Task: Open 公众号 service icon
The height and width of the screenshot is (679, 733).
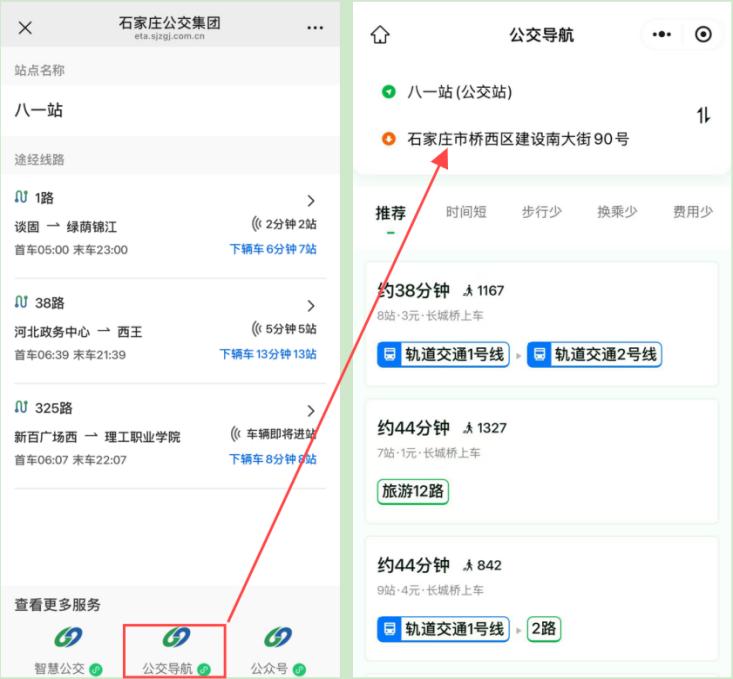Action: point(278,637)
